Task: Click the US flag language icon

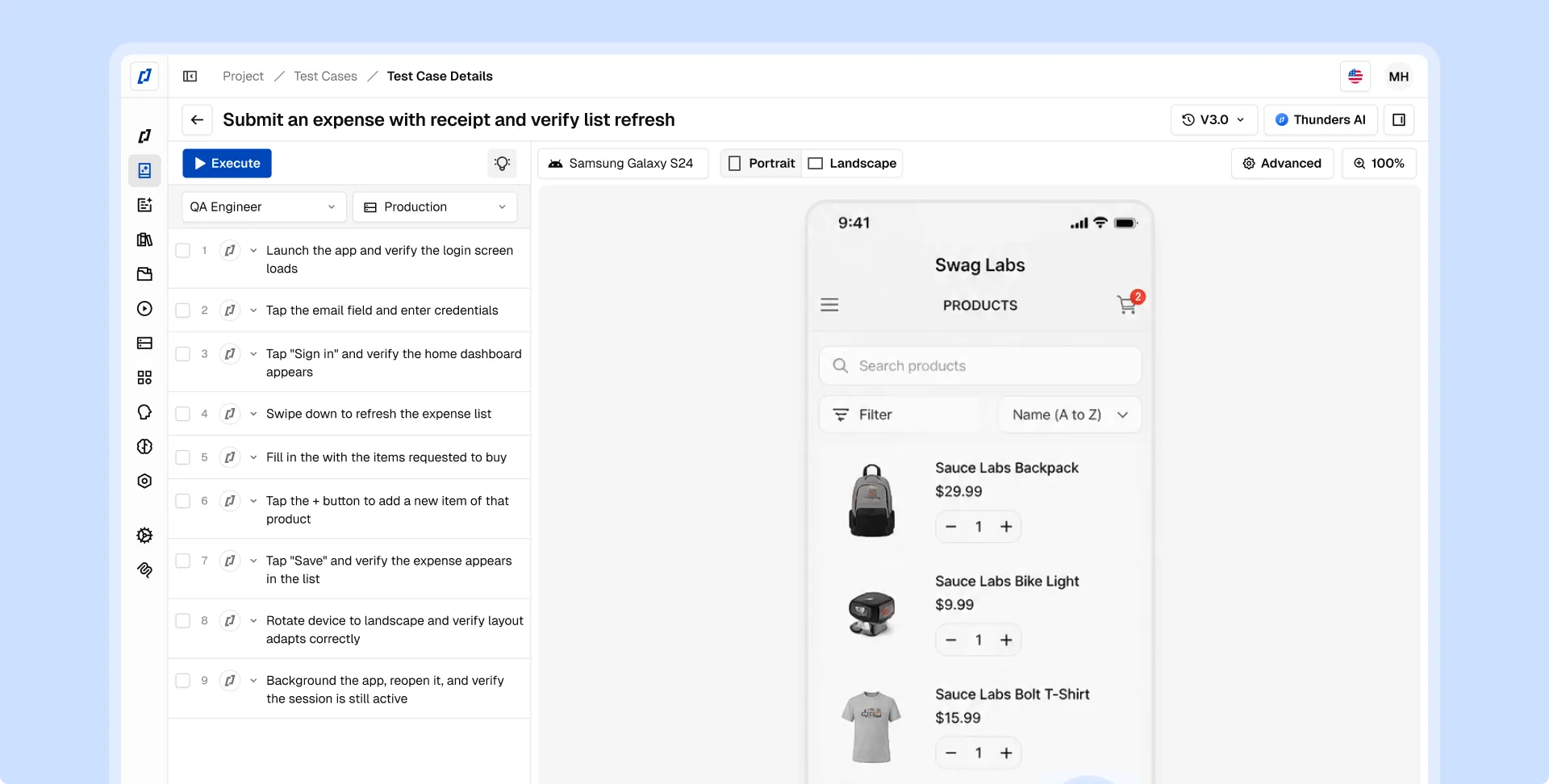Action: 1355,76
